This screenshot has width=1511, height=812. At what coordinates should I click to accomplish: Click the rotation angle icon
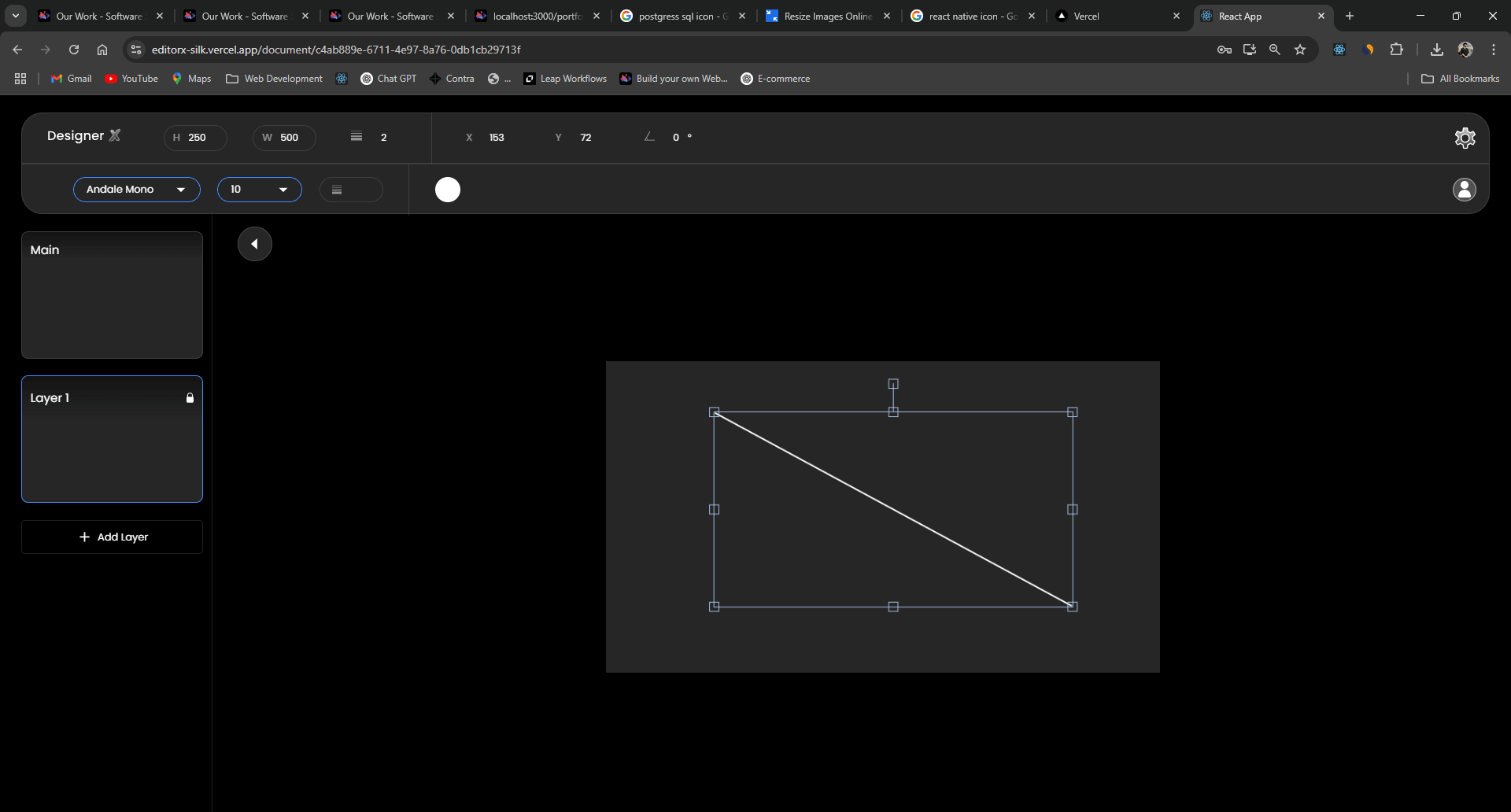click(649, 137)
